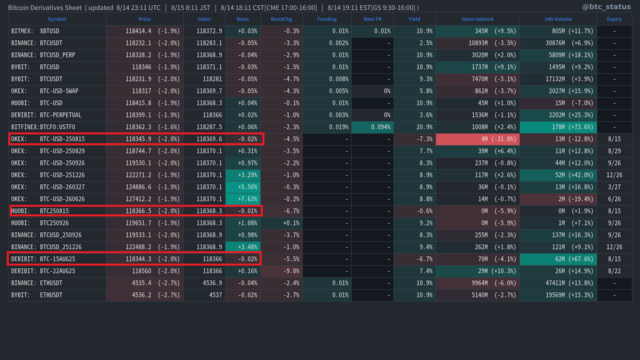Click the Yield column header
The image size is (640, 360).
pyautogui.click(x=414, y=19)
